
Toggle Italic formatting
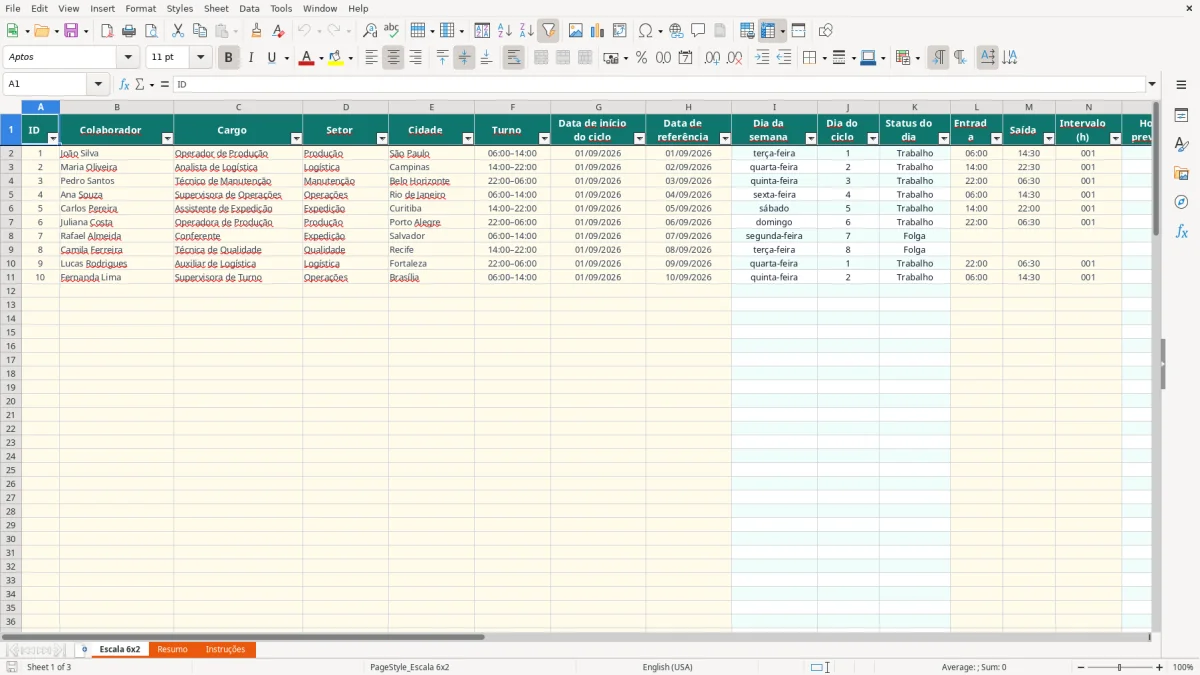click(x=251, y=58)
